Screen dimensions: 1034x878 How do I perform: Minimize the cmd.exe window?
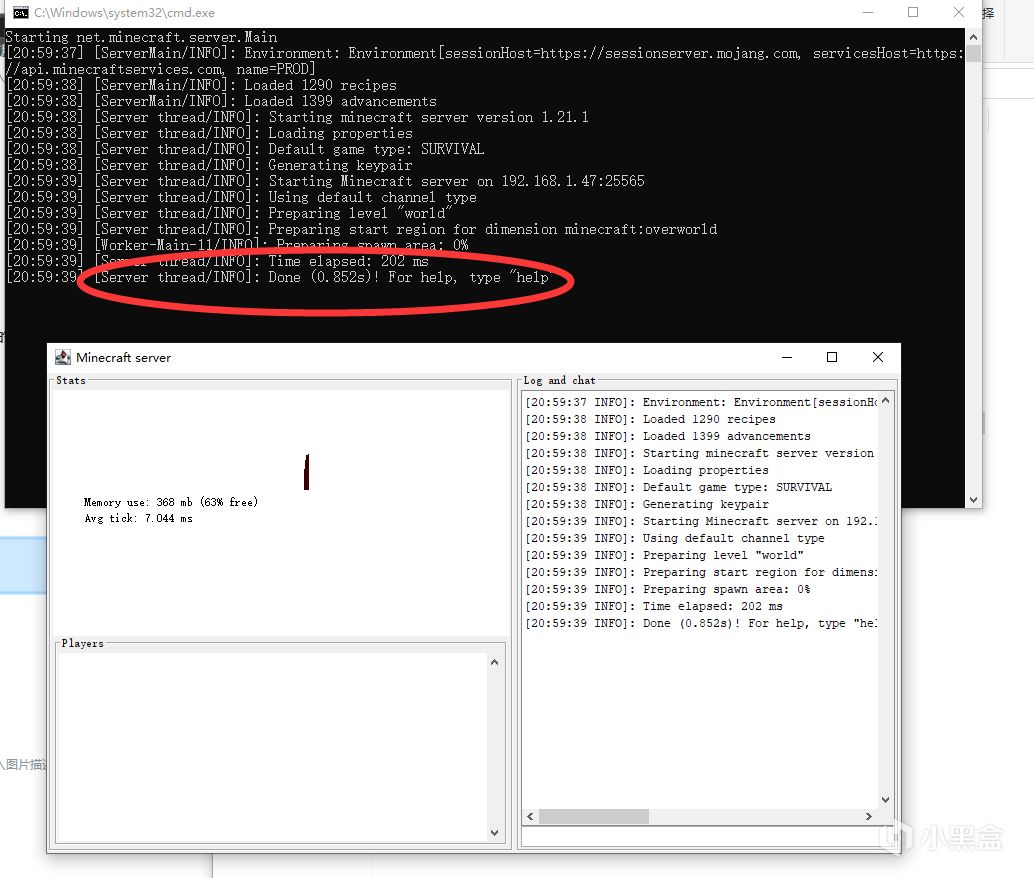[x=868, y=13]
